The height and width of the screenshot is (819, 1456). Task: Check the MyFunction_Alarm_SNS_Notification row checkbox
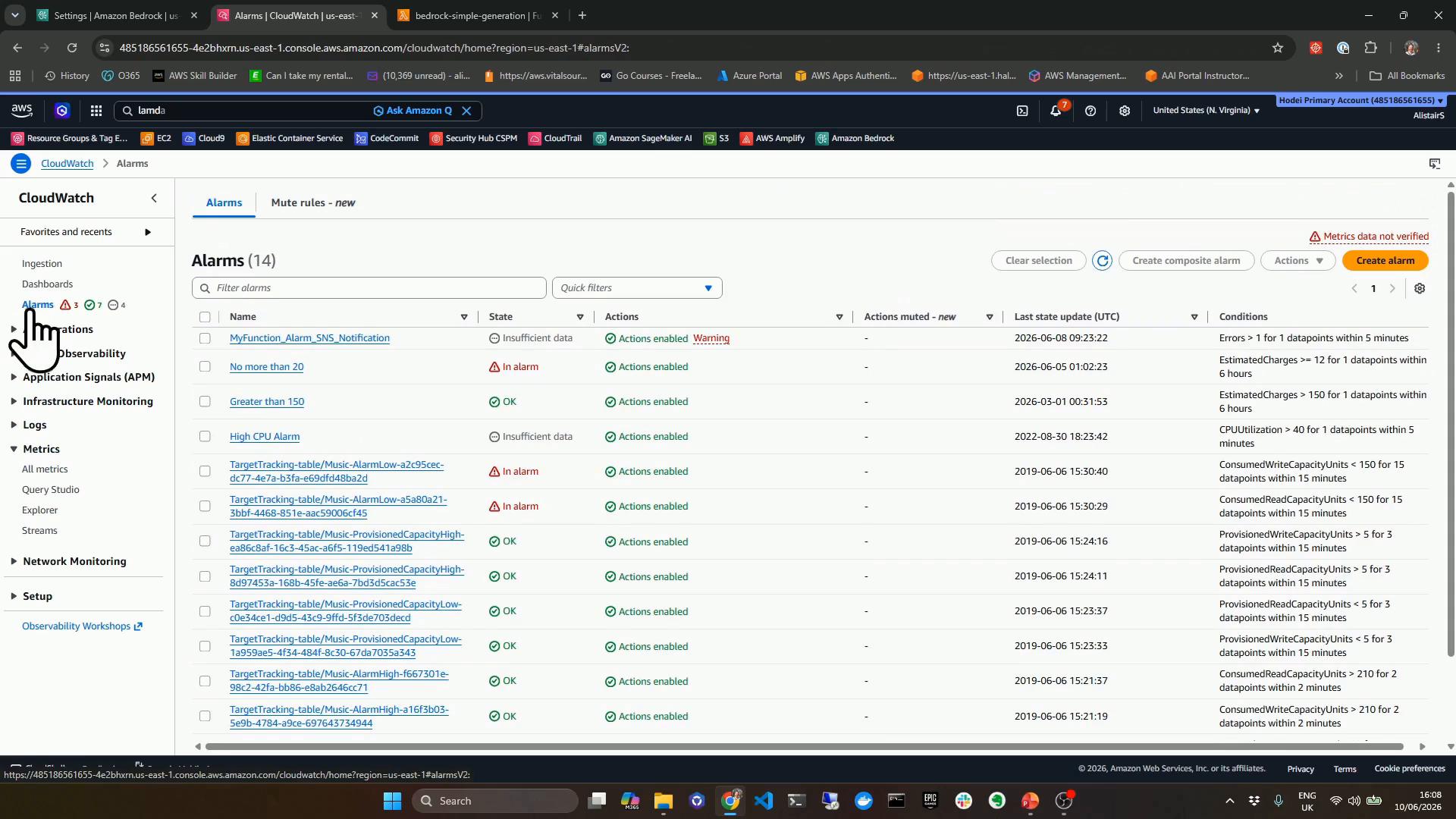point(205,338)
